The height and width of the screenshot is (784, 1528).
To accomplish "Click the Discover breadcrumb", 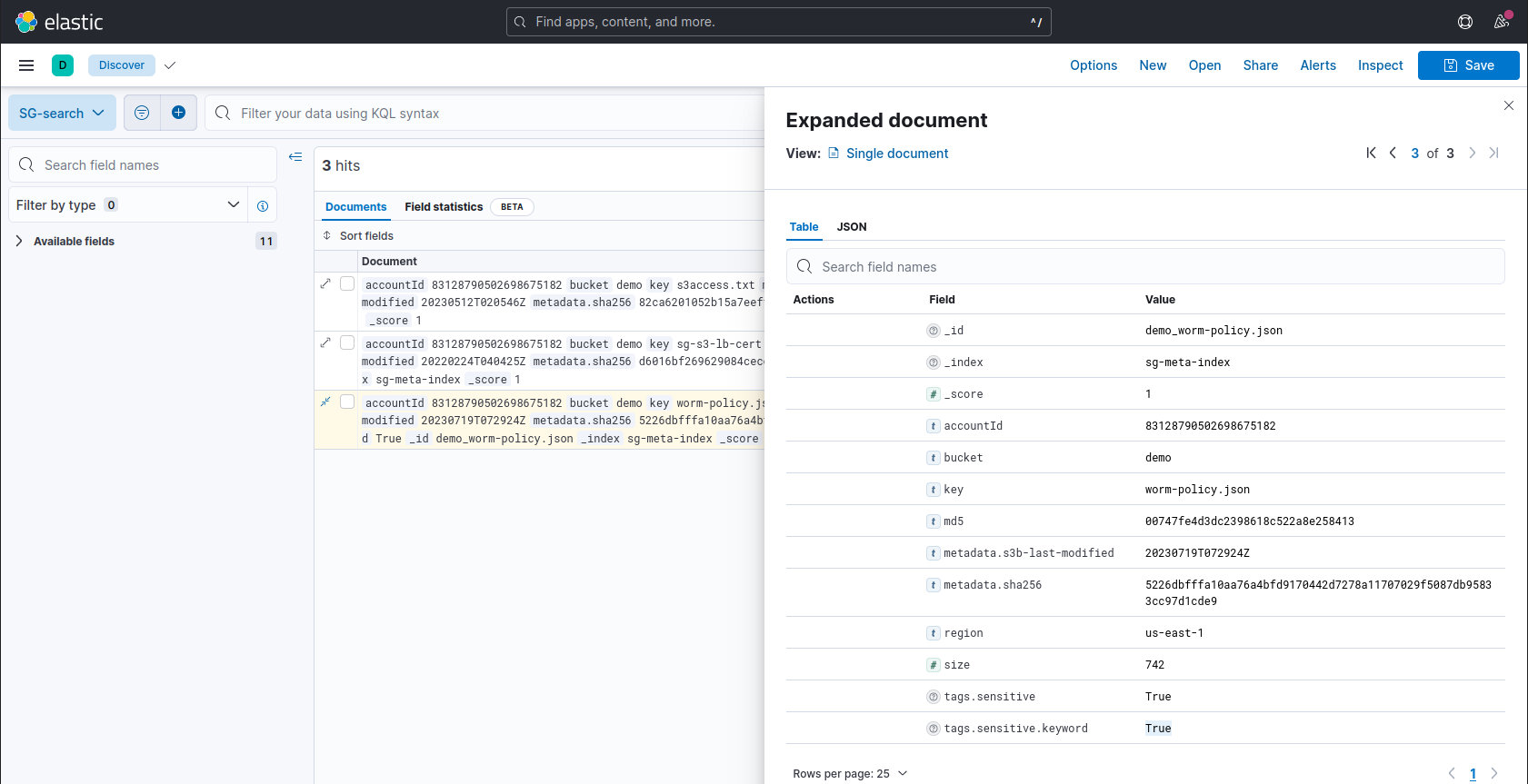I will [x=122, y=65].
